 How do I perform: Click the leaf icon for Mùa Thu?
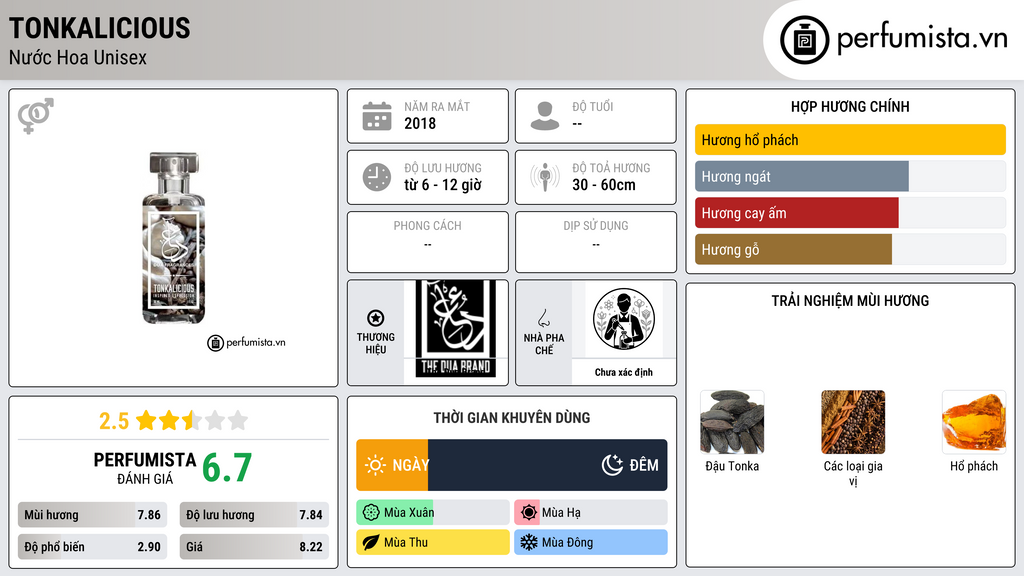pos(371,542)
